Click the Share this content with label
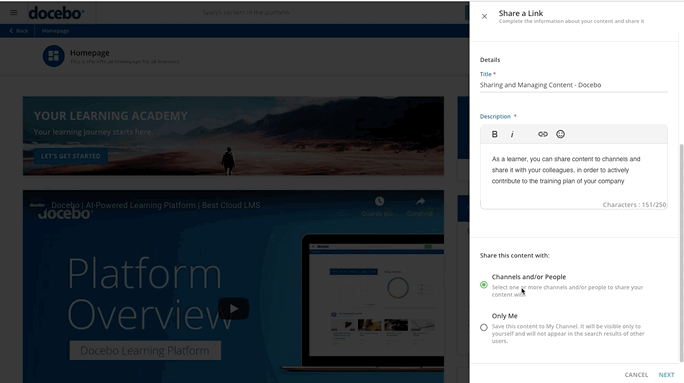The image size is (684, 383). click(515, 256)
